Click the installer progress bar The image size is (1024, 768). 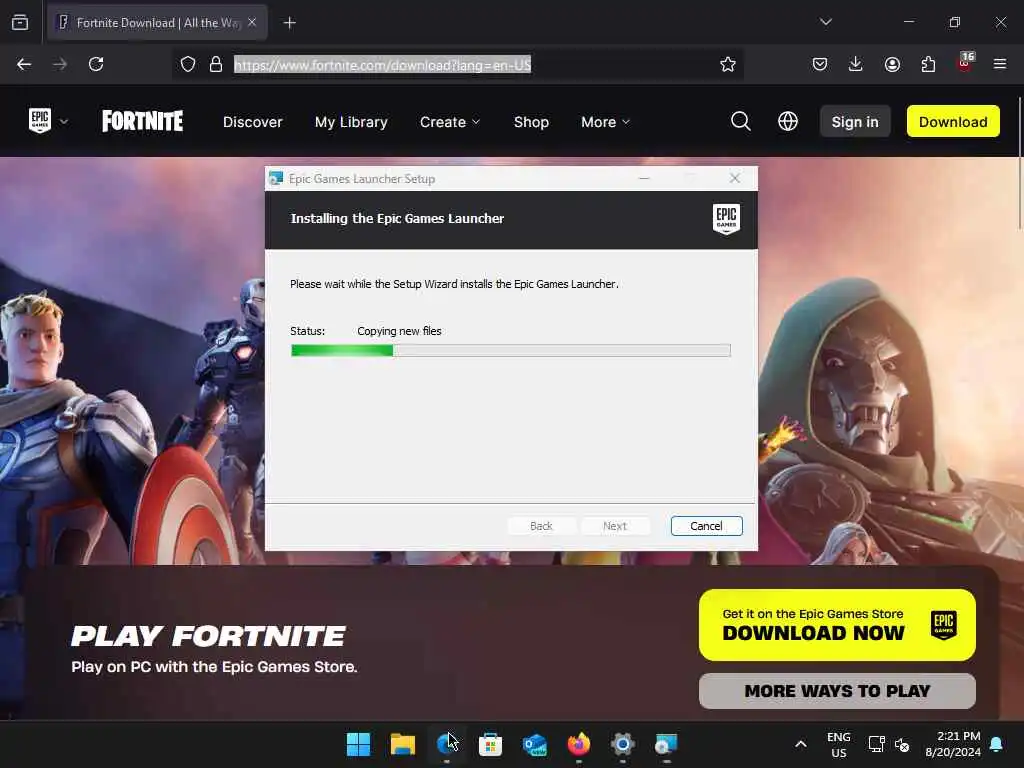click(x=511, y=351)
